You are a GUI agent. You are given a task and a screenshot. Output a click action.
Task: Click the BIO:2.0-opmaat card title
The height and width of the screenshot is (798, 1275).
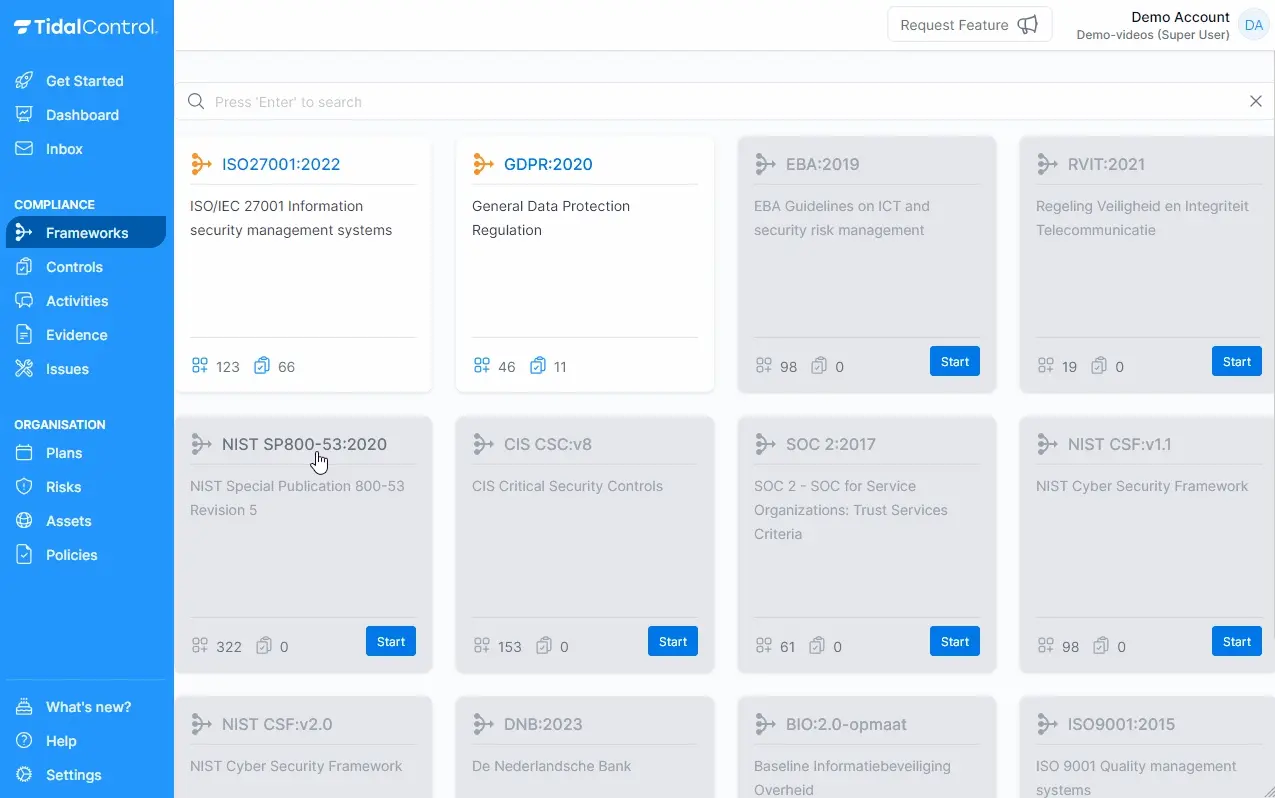[x=846, y=724]
